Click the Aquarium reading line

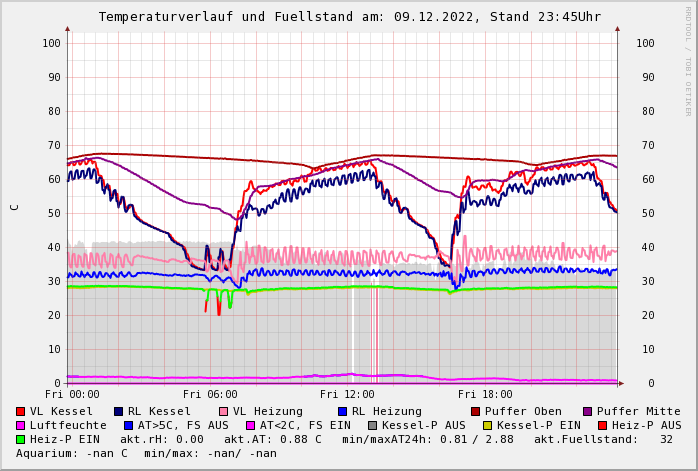[146, 453]
